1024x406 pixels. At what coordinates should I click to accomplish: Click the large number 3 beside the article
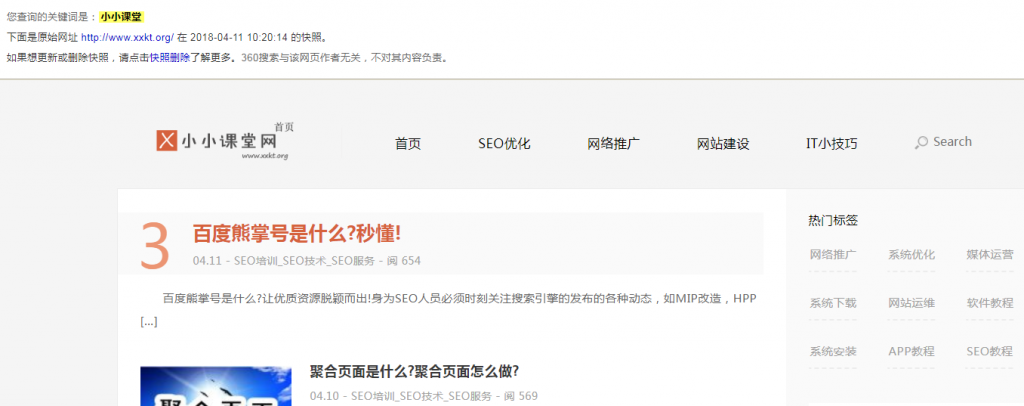tap(155, 246)
